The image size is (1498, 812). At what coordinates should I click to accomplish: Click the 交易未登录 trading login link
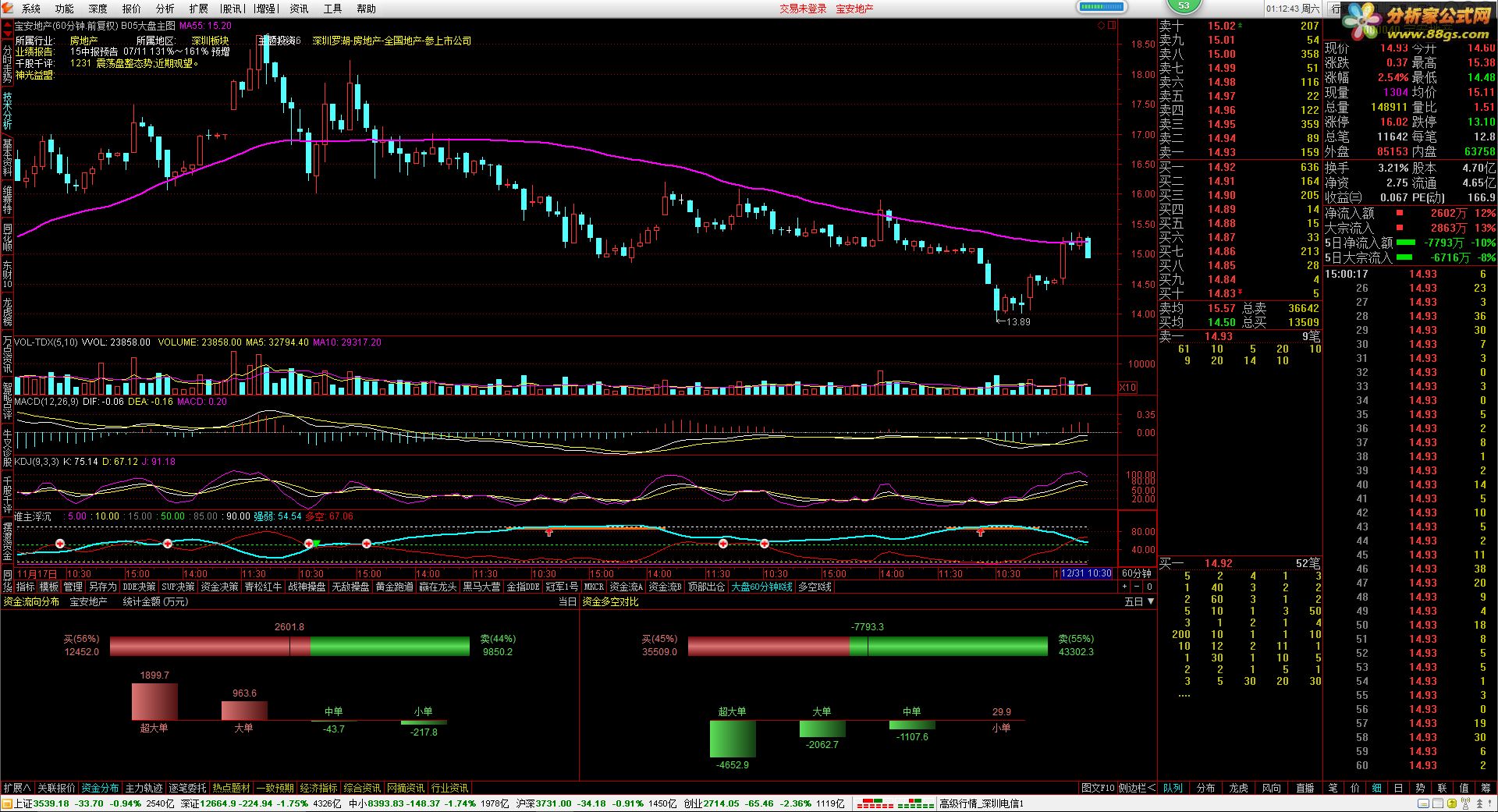pyautogui.click(x=803, y=9)
